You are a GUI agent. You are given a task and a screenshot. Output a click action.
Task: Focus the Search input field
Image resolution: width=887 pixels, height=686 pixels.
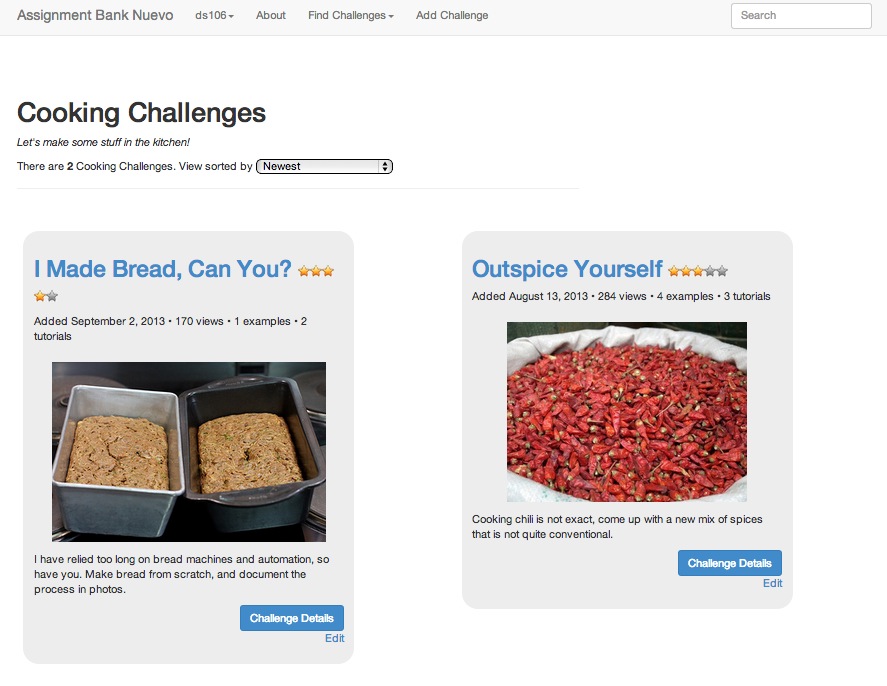(x=801, y=16)
